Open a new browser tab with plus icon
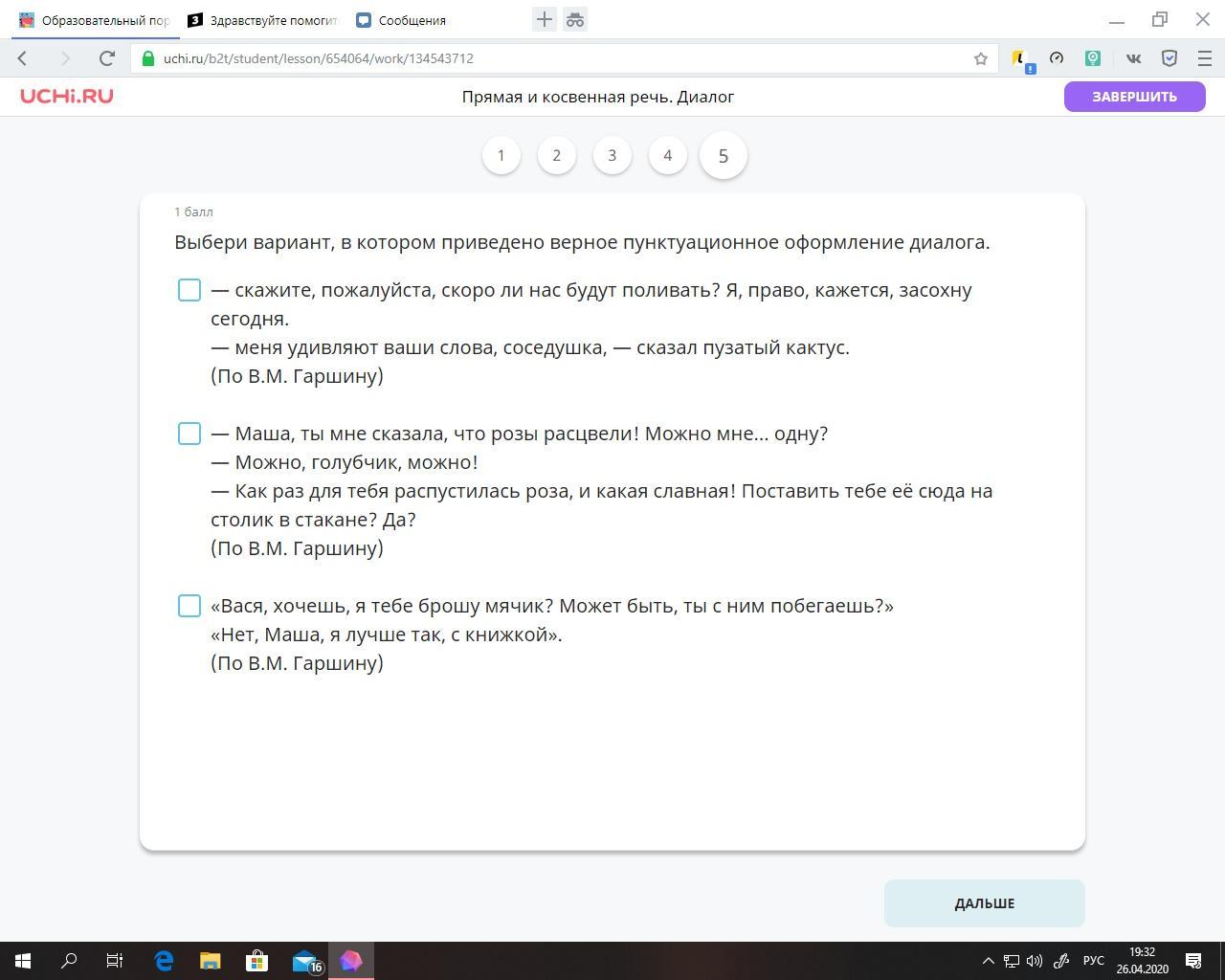1225x980 pixels. point(545,19)
